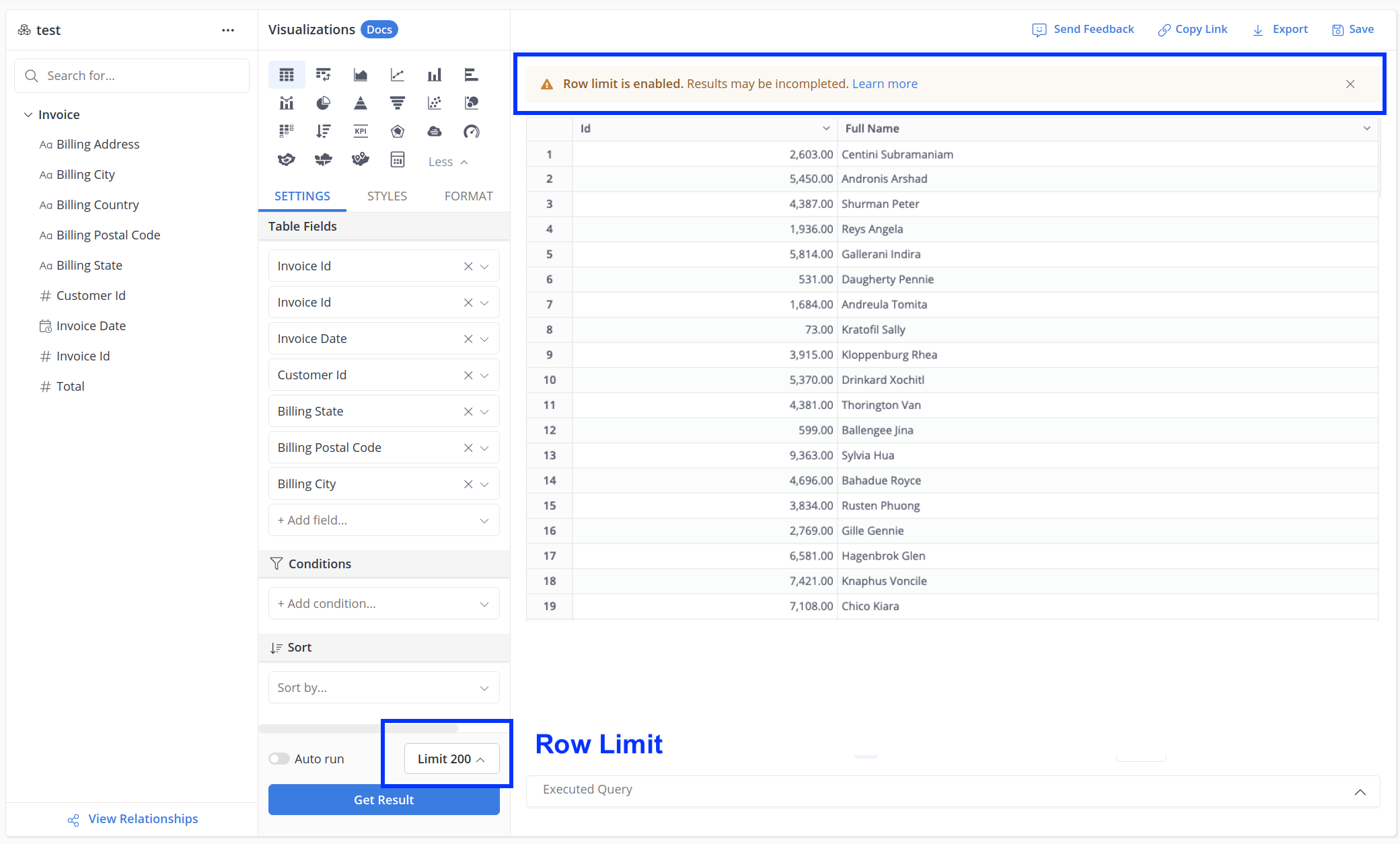Open the Add condition dropdown

coord(383,604)
